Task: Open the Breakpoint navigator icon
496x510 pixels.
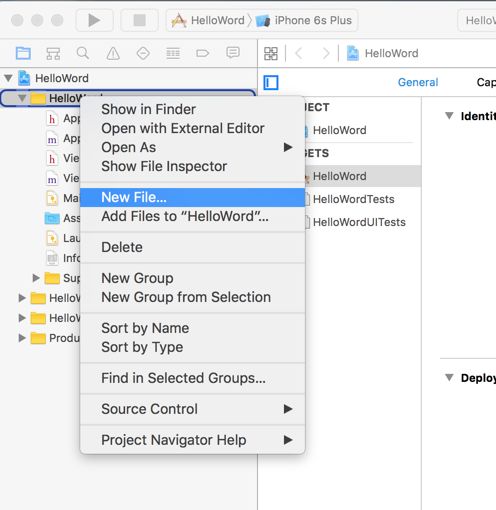Action: click(203, 53)
